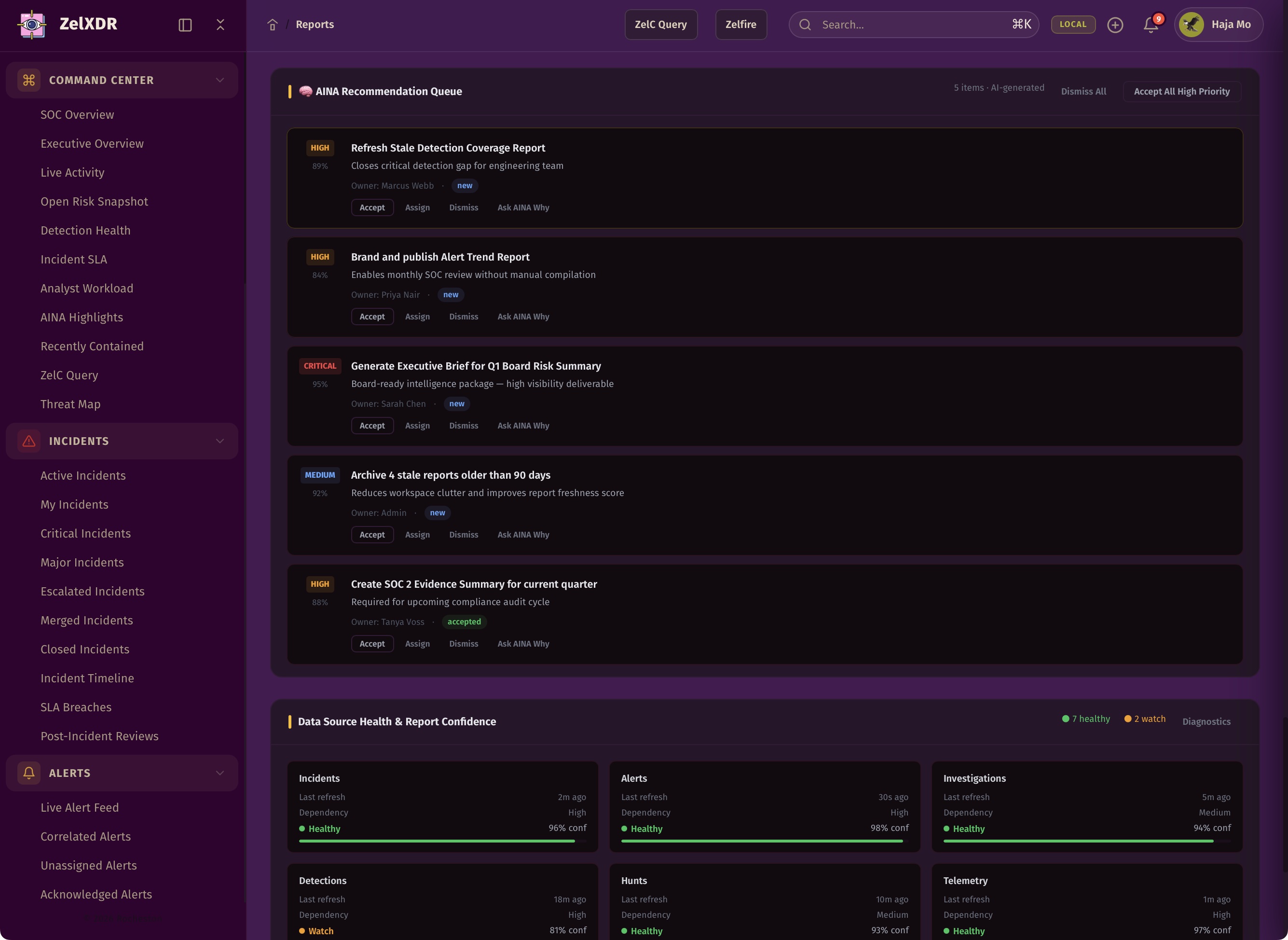Collapse the Alerts section chevron
Screen dimensions: 1288x940
pos(219,773)
